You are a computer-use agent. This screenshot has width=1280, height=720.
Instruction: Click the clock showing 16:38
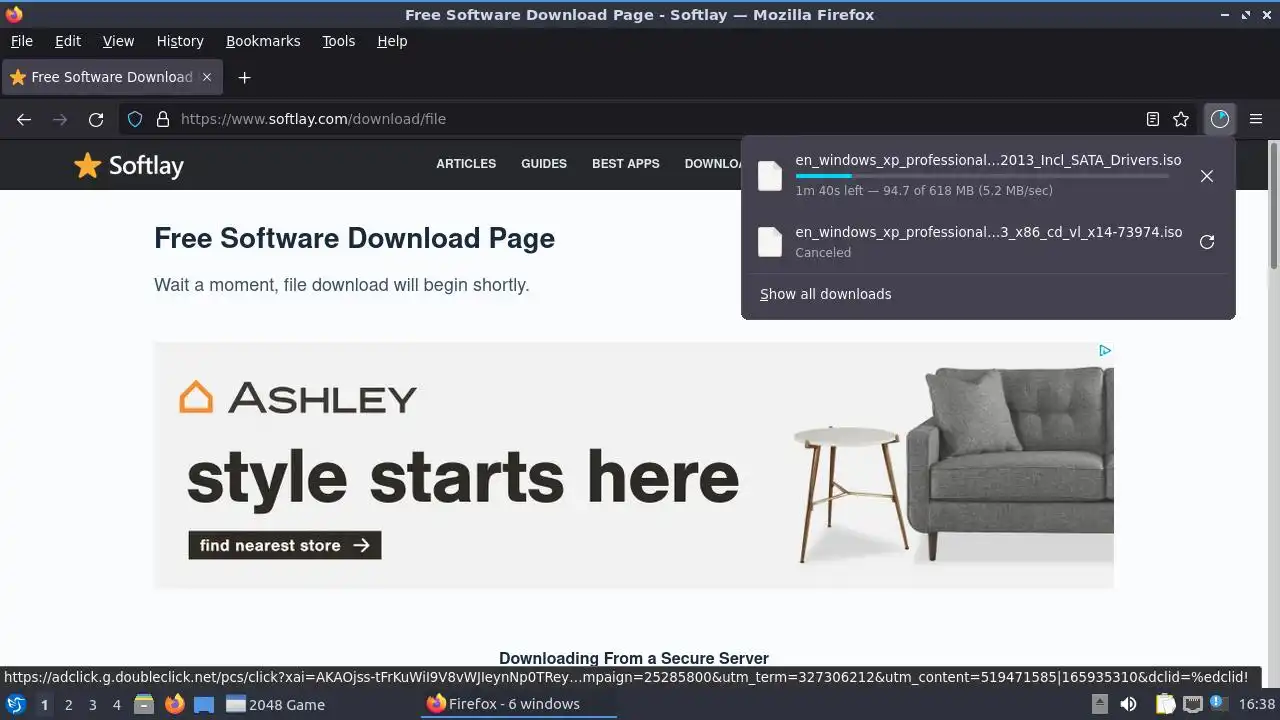pyautogui.click(x=1257, y=704)
